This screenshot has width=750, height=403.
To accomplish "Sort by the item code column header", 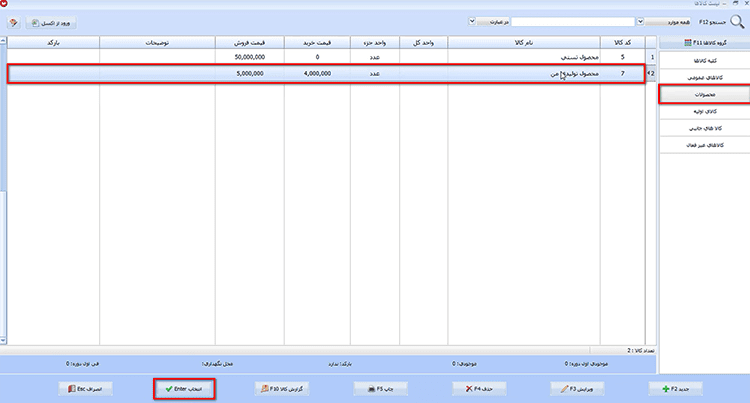I will (622, 43).
